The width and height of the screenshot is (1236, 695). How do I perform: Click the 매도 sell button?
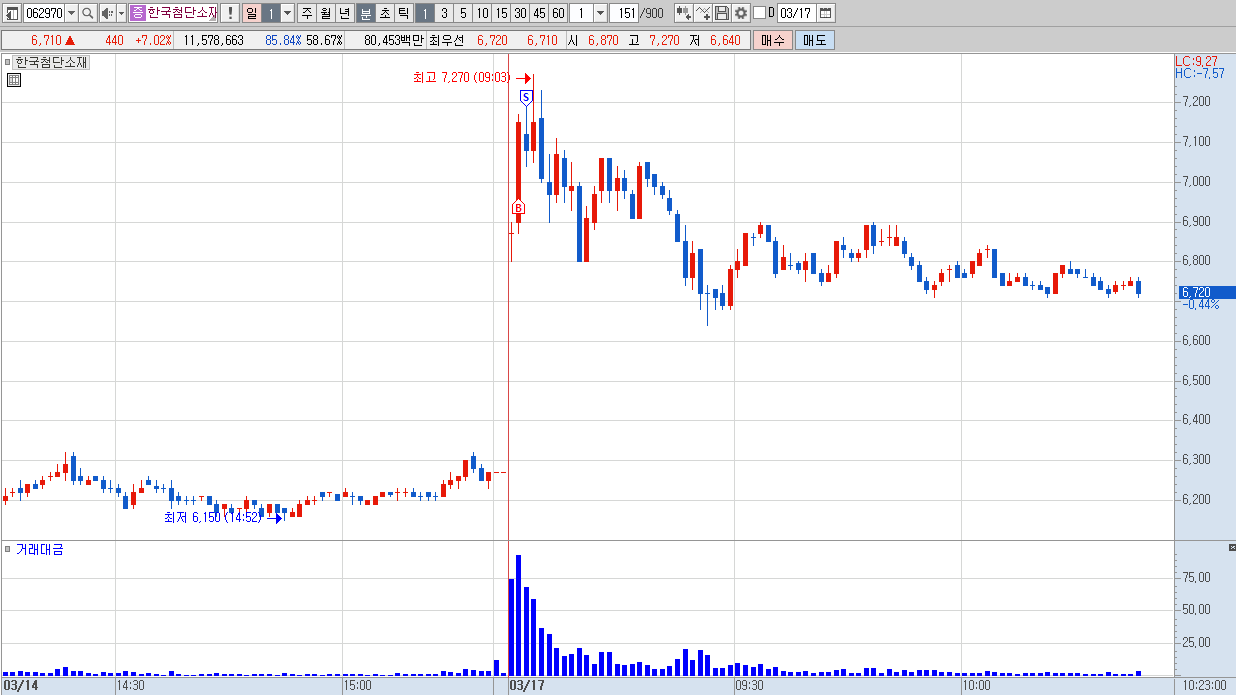click(x=814, y=40)
